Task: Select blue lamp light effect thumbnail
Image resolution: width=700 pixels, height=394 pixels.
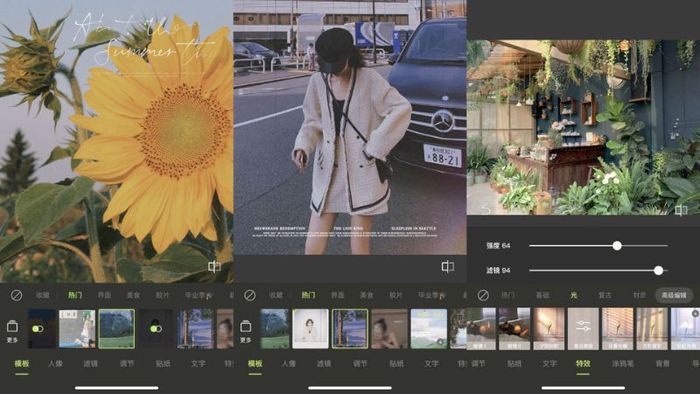Action: click(686, 328)
